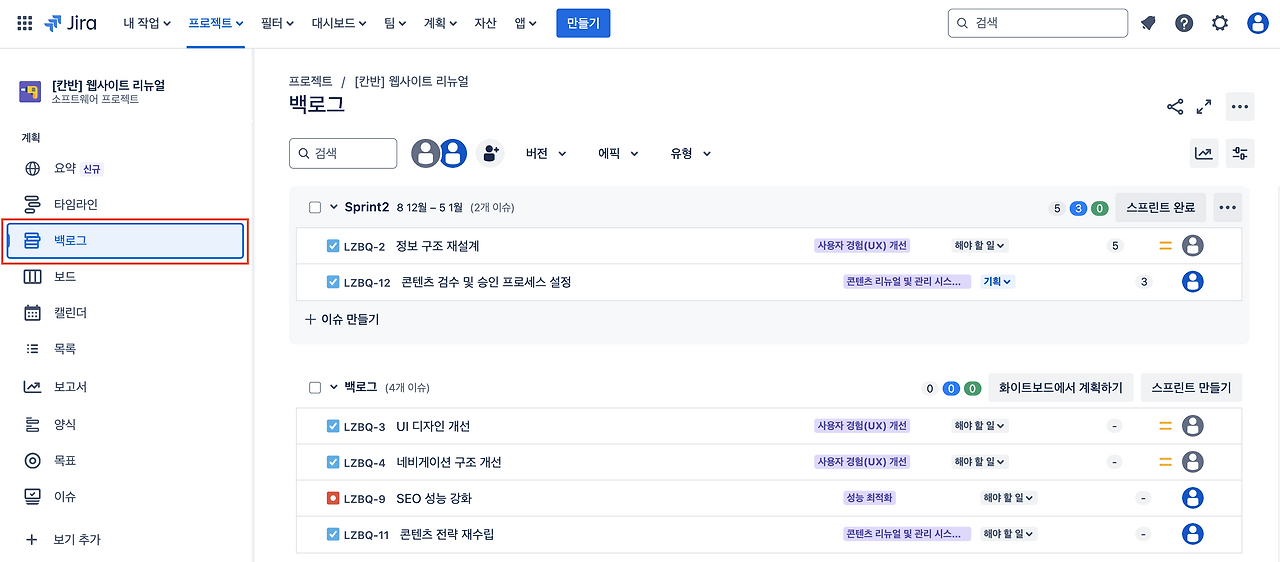The height and width of the screenshot is (562, 1280).
Task: Click the 콘텐츠 리뉴얼 epic label on LZBQ-11
Action: coord(907,534)
